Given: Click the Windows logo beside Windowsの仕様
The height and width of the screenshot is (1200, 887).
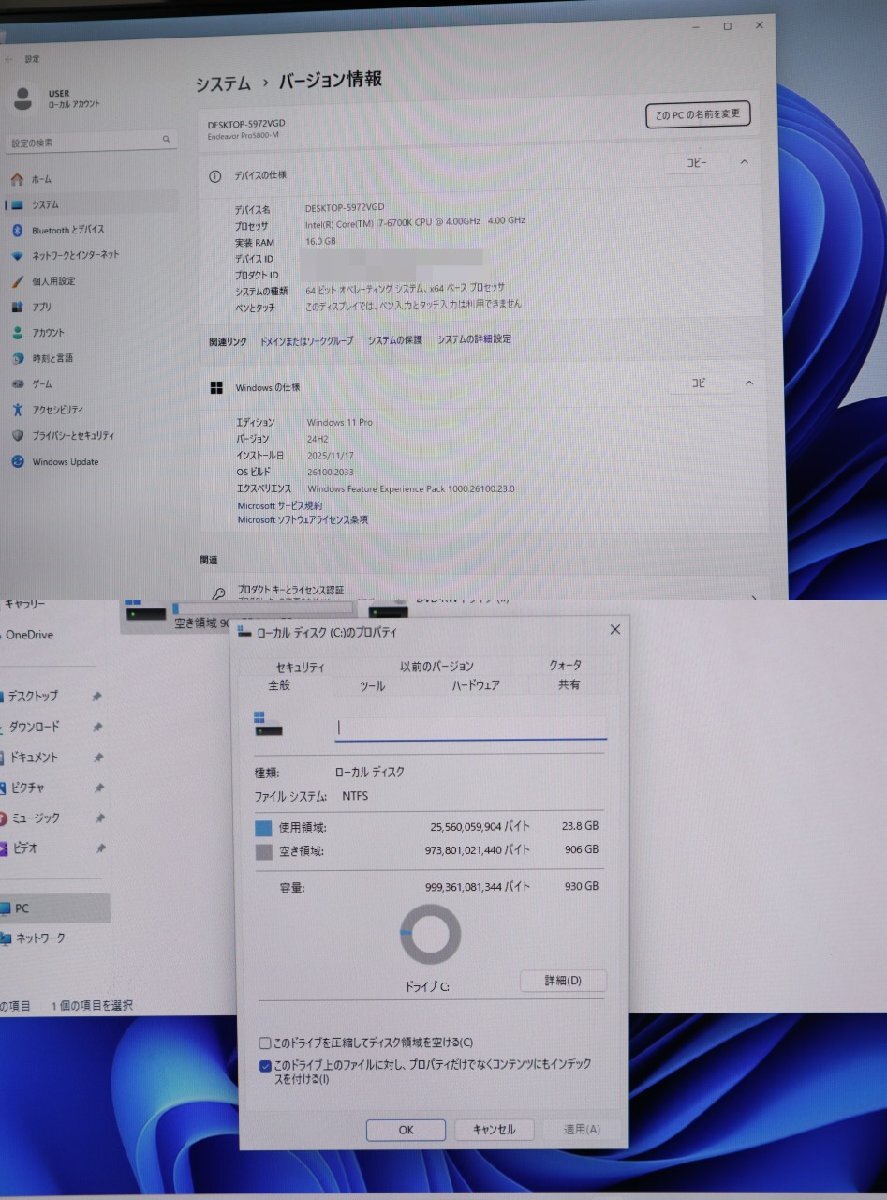Looking at the screenshot, I should tap(216, 387).
